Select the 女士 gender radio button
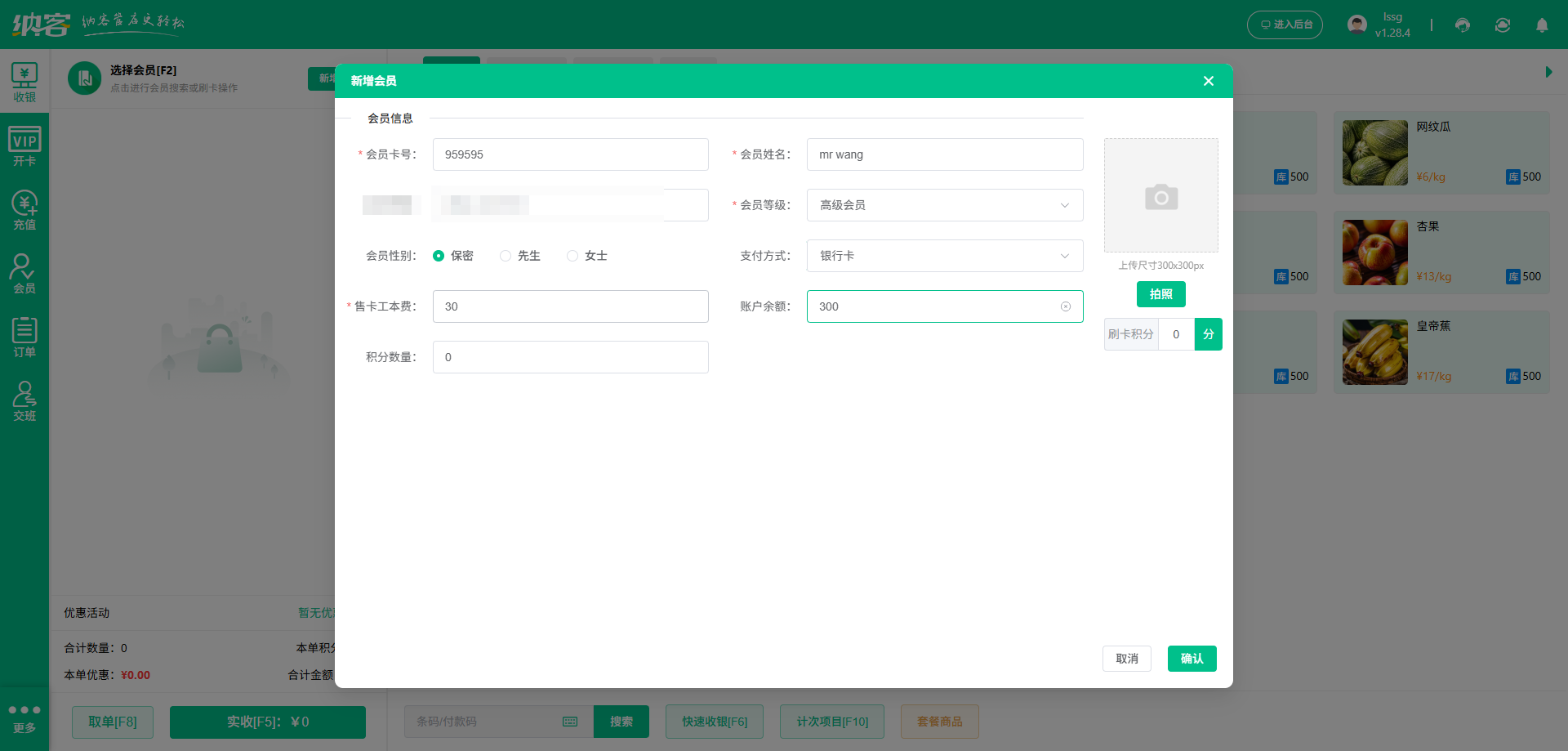Screen dimensions: 1568x751 tap(572, 256)
